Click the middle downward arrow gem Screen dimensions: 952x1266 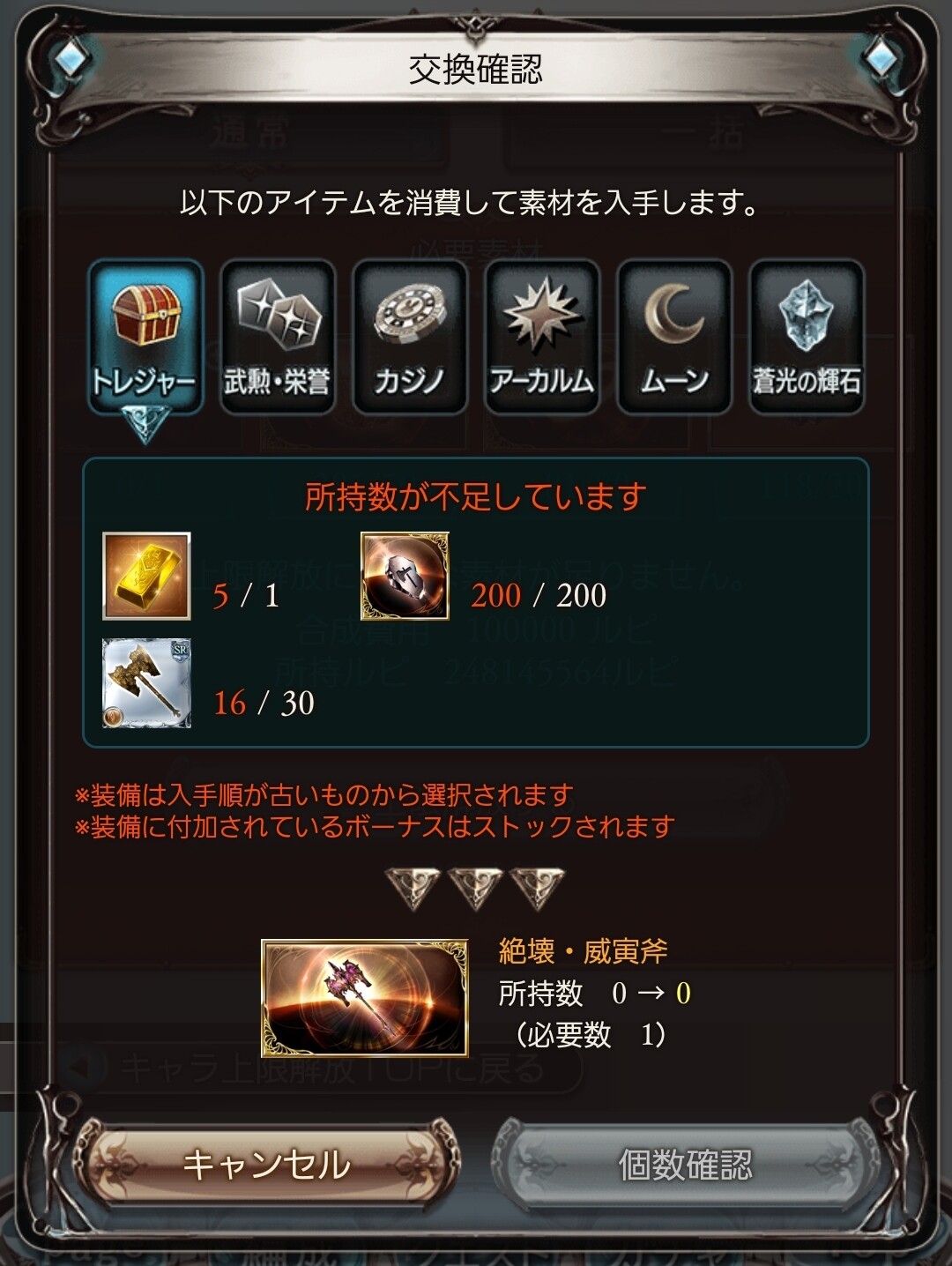click(475, 889)
